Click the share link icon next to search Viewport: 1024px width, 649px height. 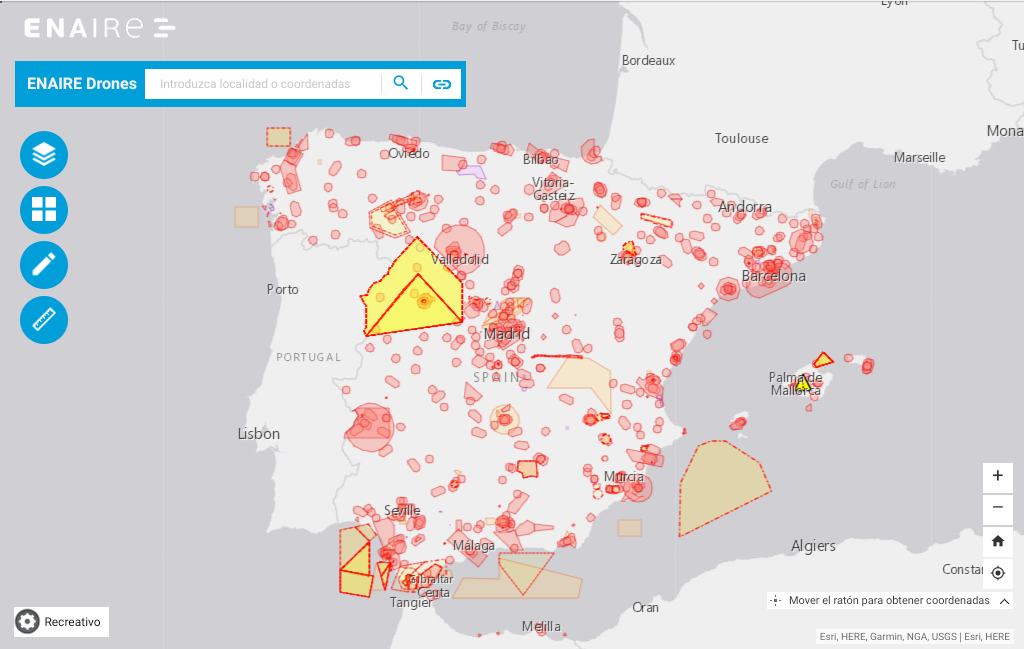[441, 84]
